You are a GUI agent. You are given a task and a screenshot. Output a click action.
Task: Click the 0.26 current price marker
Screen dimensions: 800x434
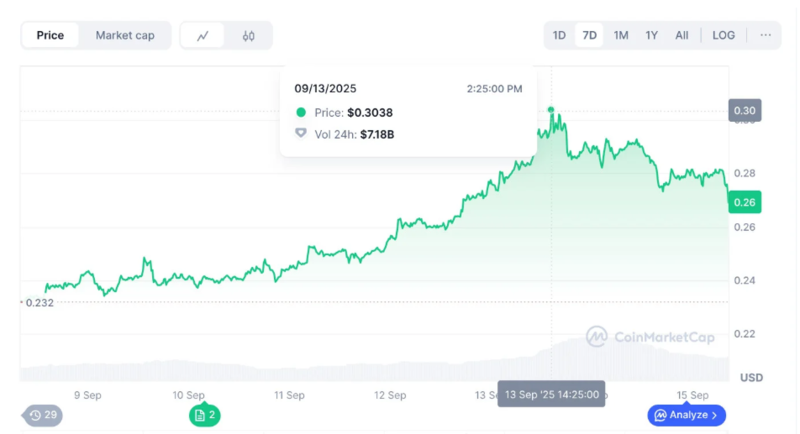[x=746, y=203]
